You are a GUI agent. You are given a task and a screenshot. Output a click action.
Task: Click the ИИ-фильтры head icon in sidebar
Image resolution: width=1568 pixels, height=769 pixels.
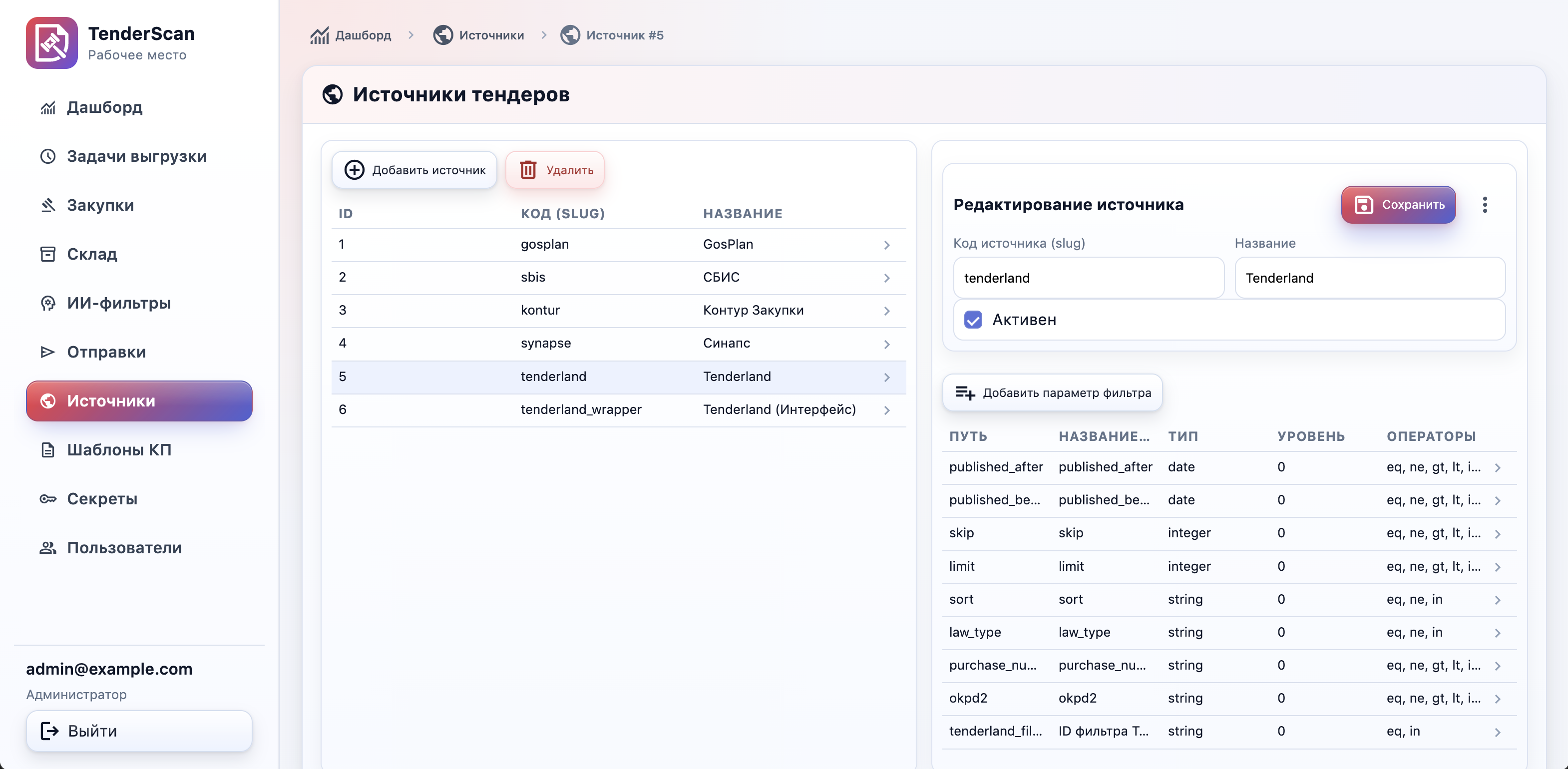(x=48, y=303)
